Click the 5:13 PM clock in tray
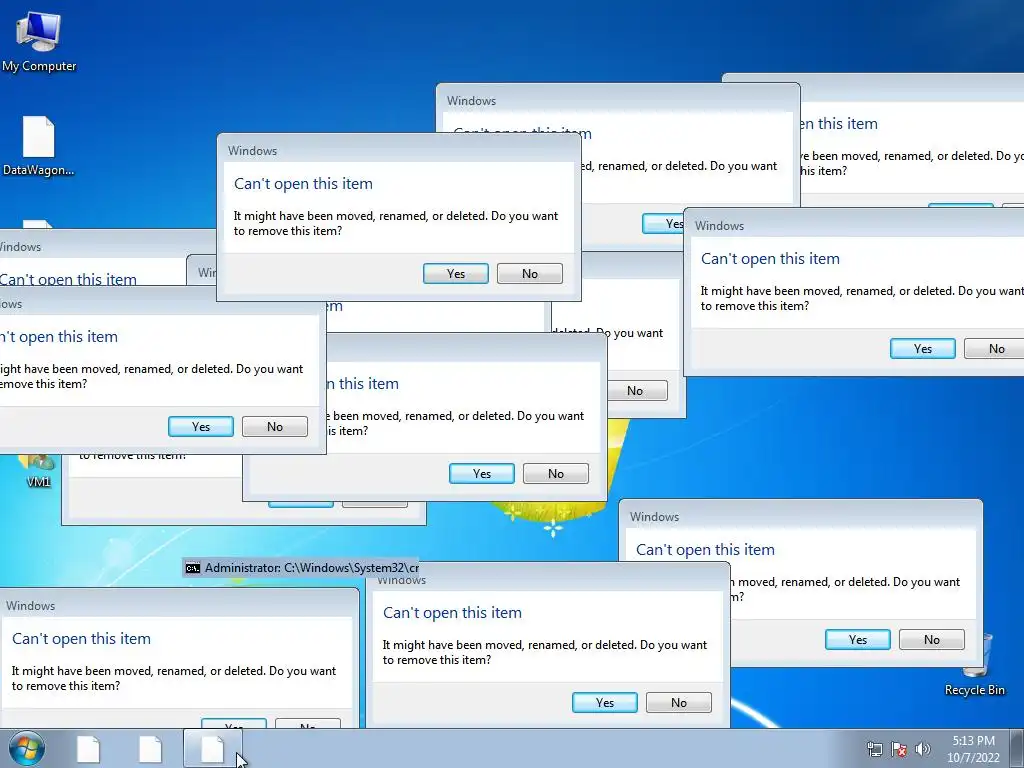Screen dimensions: 1024x768 pyautogui.click(x=973, y=749)
